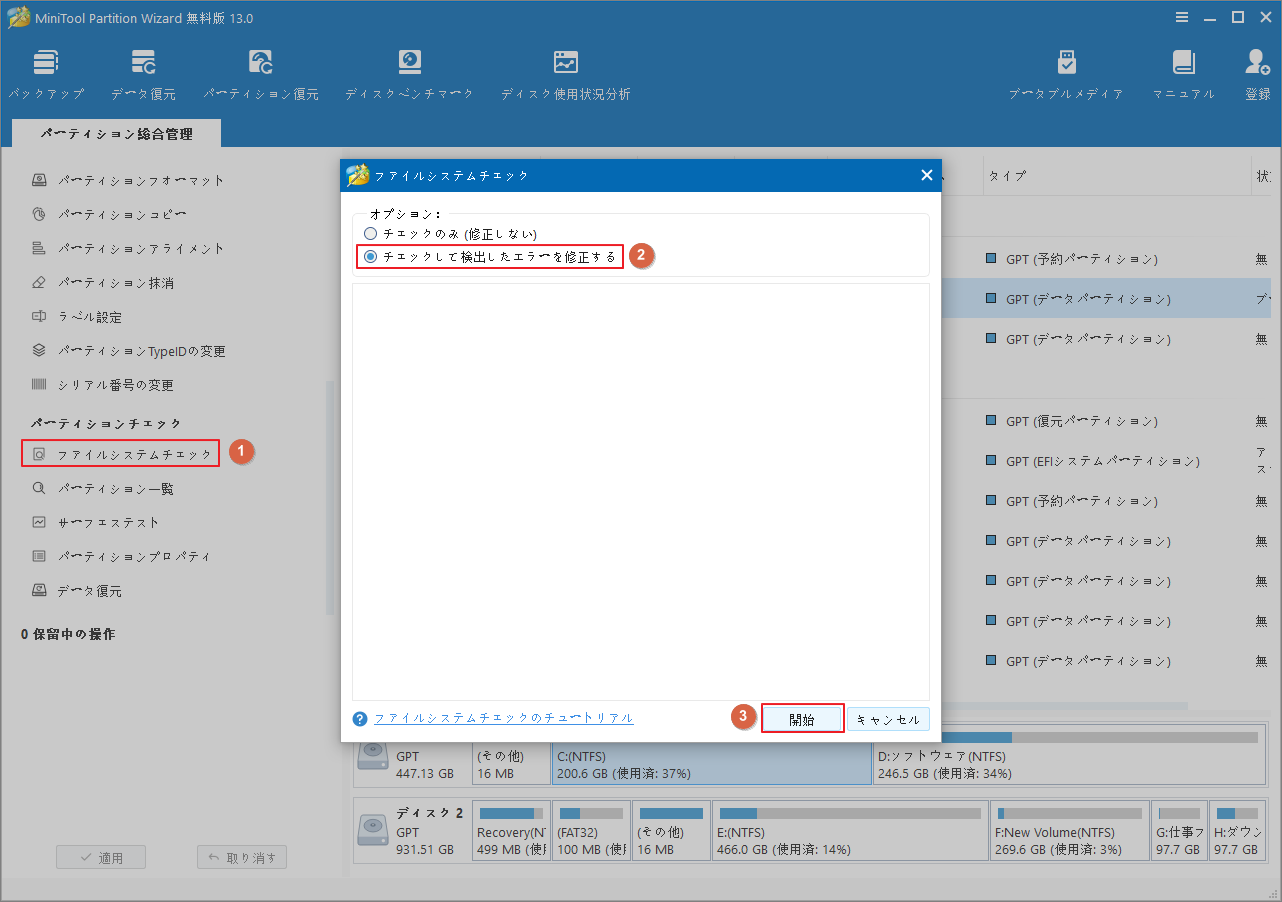The image size is (1282, 902).
Task: Select the Recovery 499 MB partition block
Action: coord(511,832)
